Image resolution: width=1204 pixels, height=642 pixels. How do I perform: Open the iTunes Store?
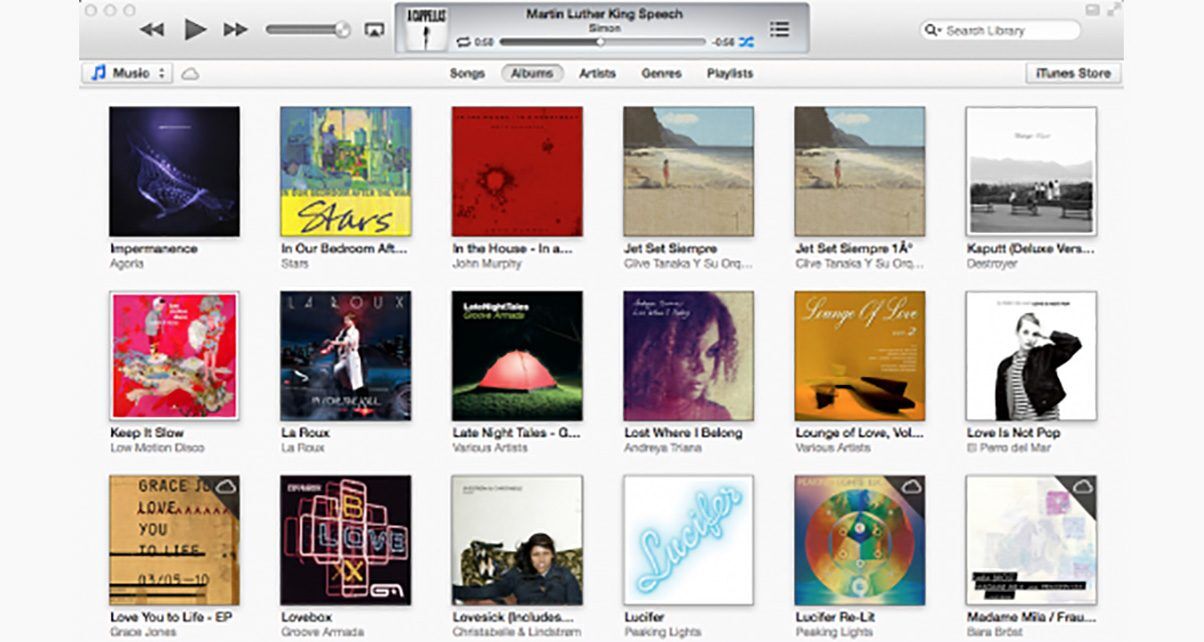click(1074, 73)
